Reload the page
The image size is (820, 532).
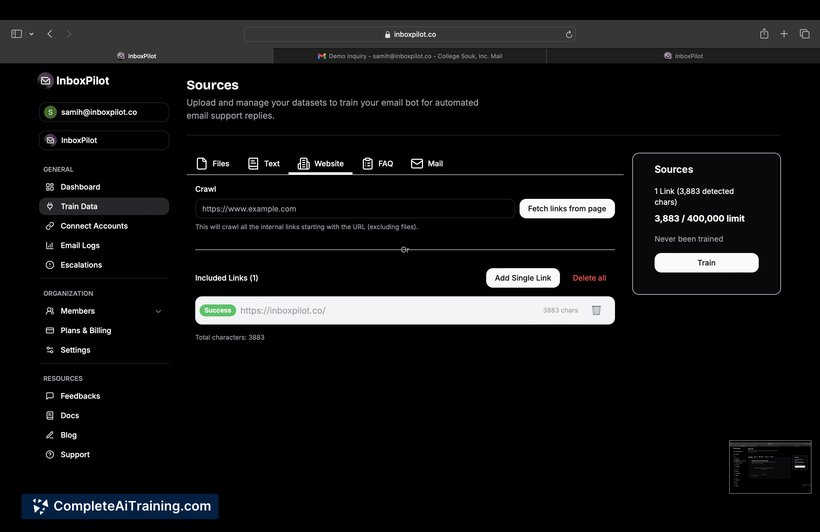click(x=569, y=35)
